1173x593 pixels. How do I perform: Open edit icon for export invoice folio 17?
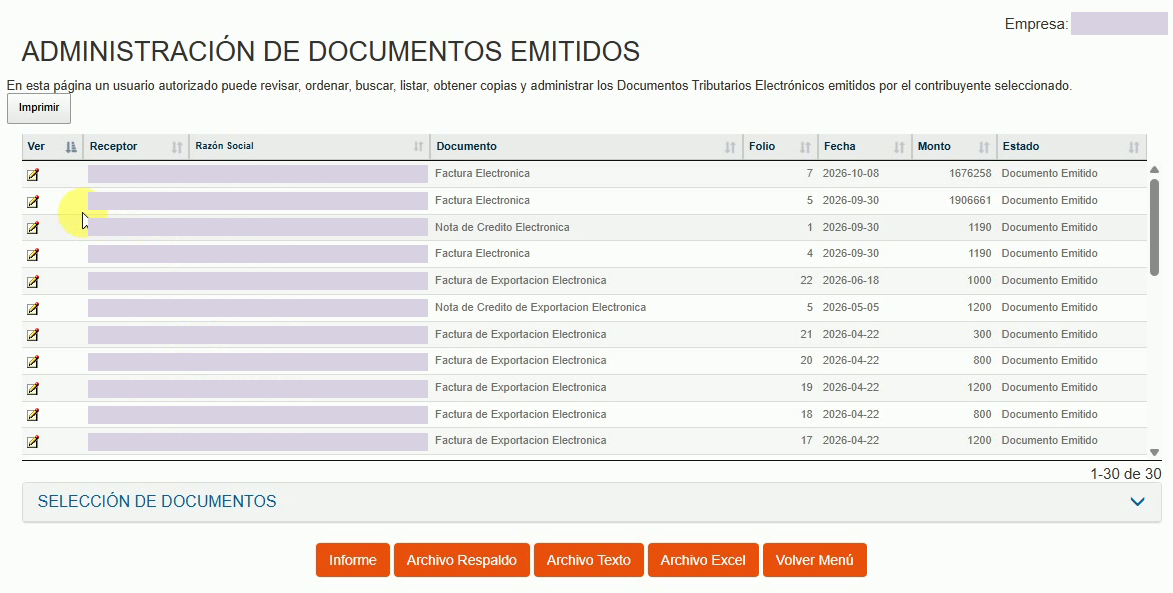(33, 441)
